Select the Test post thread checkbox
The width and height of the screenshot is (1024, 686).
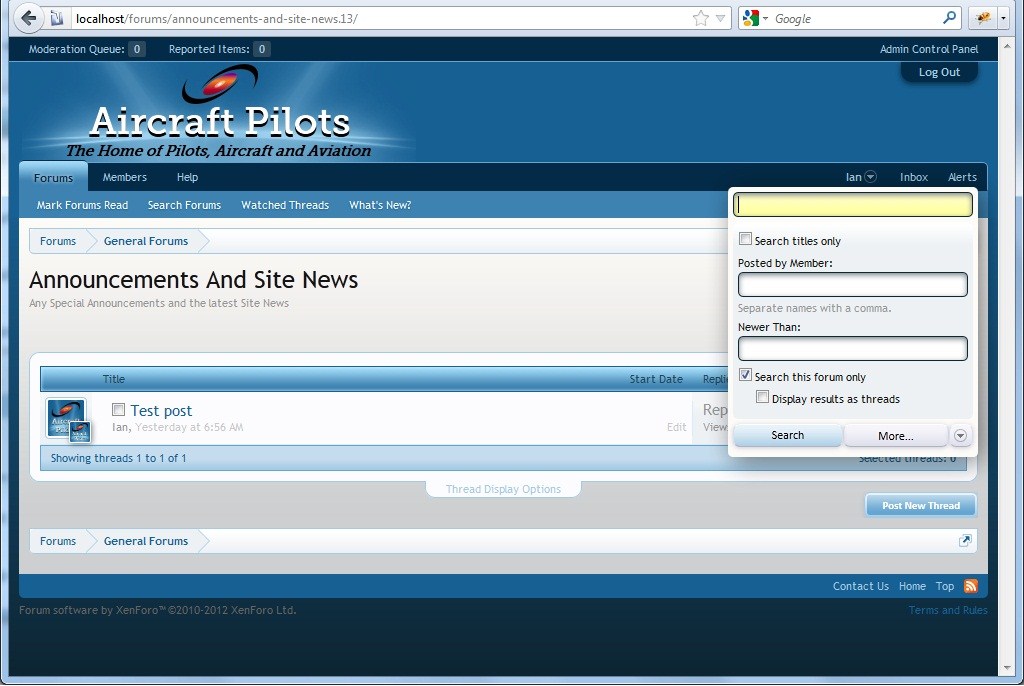(118, 410)
